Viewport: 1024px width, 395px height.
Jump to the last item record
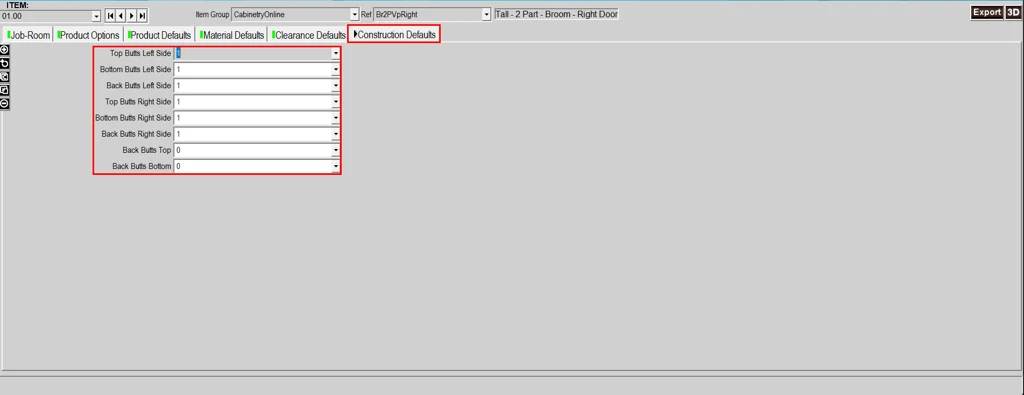(142, 15)
